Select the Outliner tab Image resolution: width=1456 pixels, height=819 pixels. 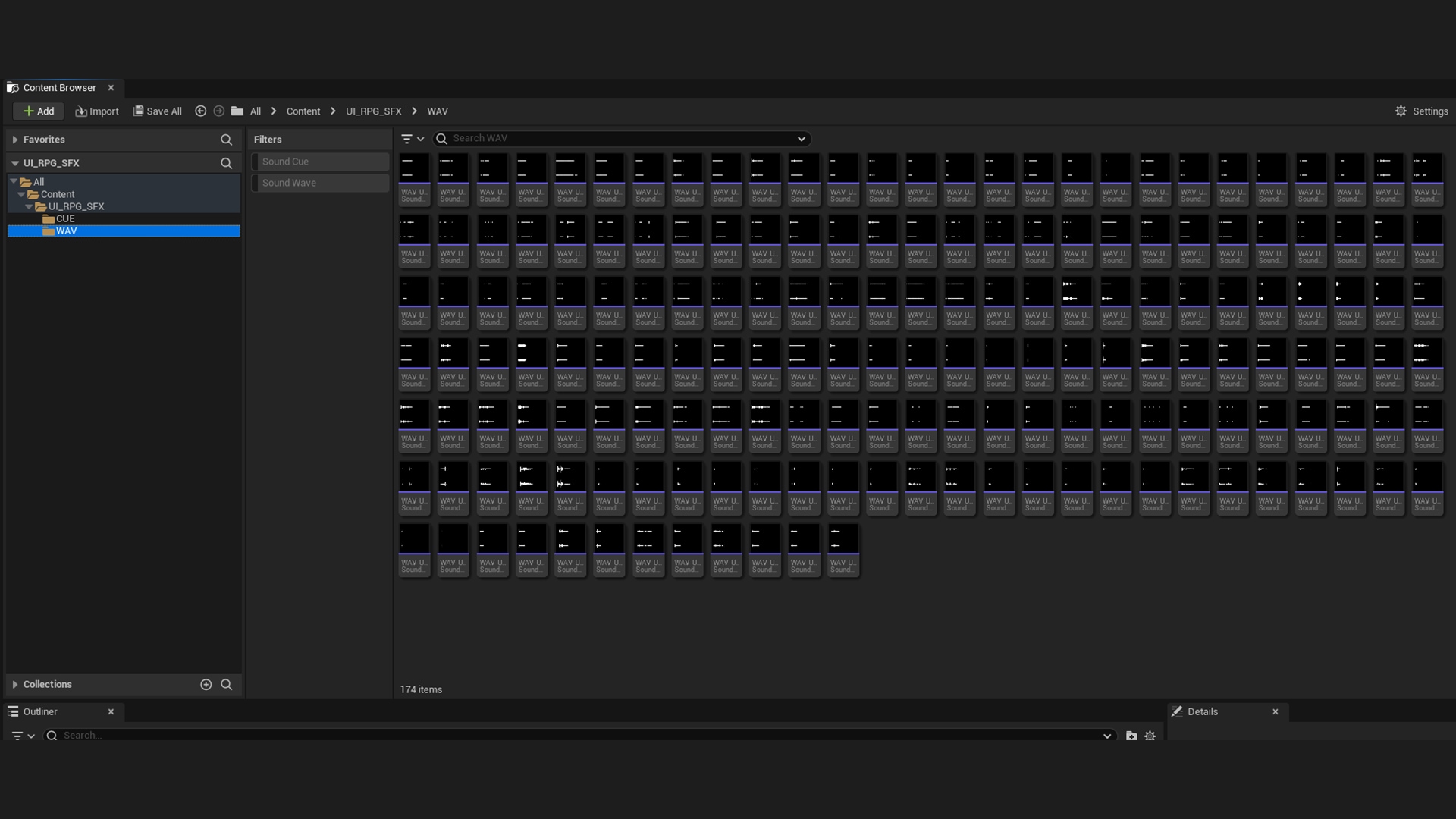(x=42, y=711)
